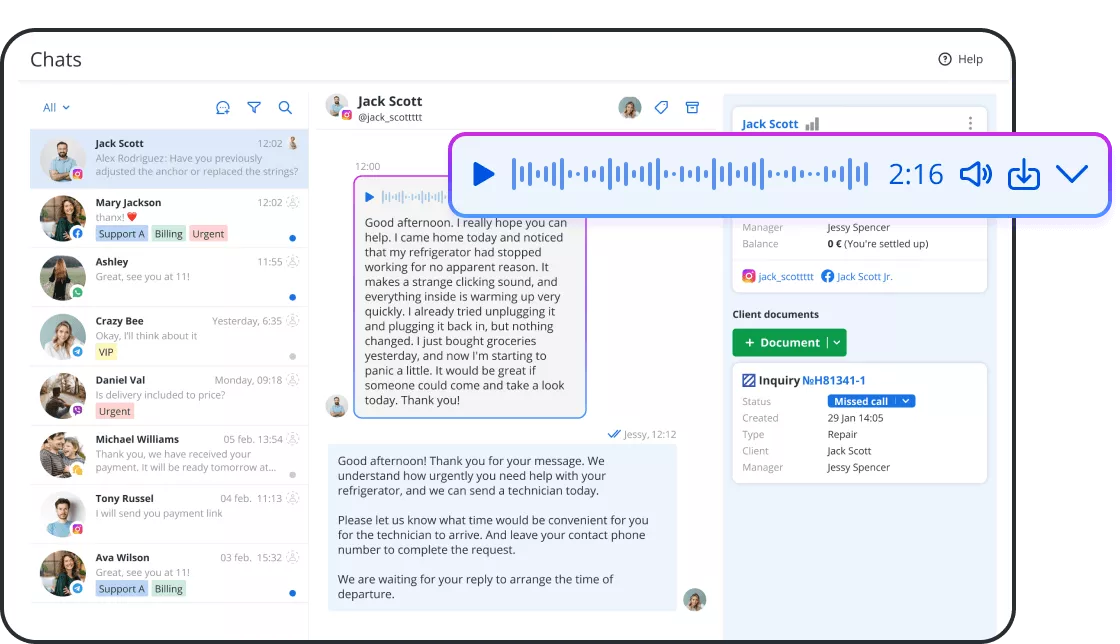
Task: Archive the Jack Scott conversation
Action: pyautogui.click(x=692, y=107)
